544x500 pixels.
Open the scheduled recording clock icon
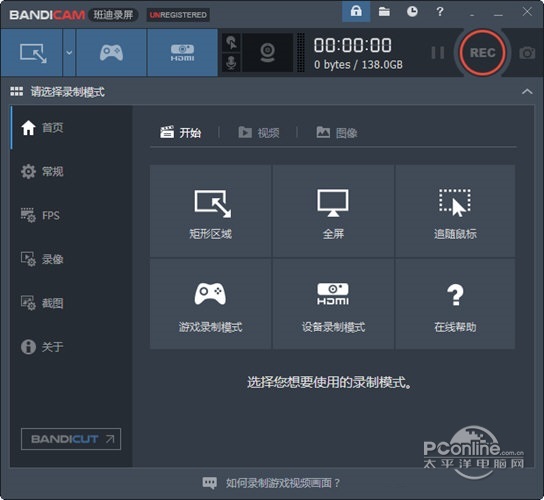[412, 11]
